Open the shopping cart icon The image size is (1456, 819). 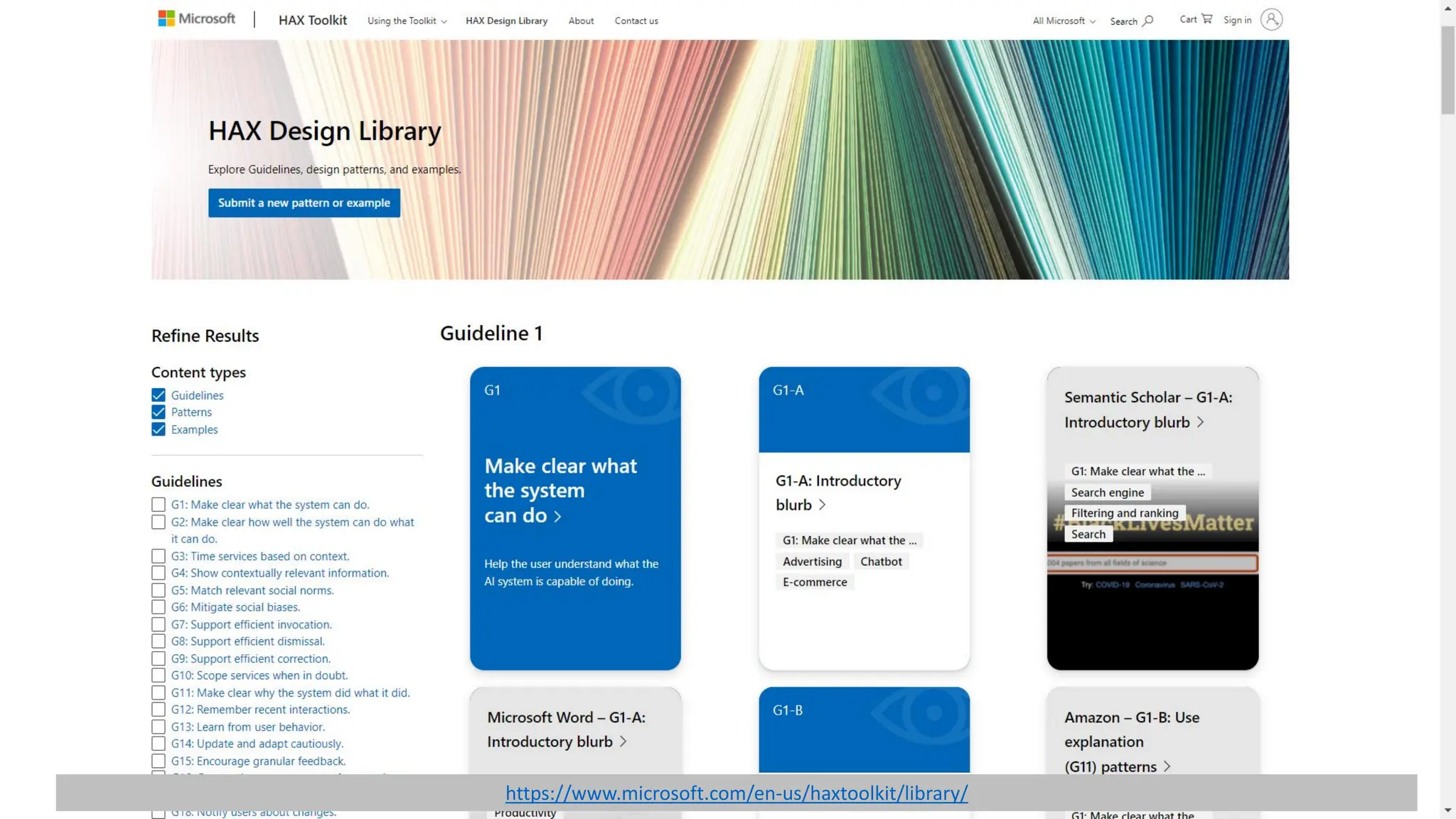(x=1206, y=18)
